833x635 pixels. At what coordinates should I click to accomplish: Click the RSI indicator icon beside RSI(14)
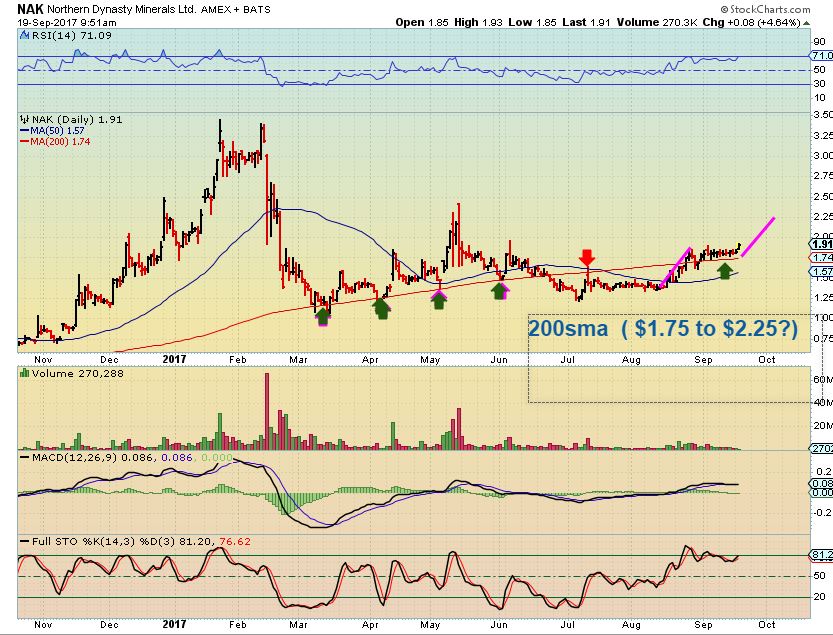click(24, 36)
